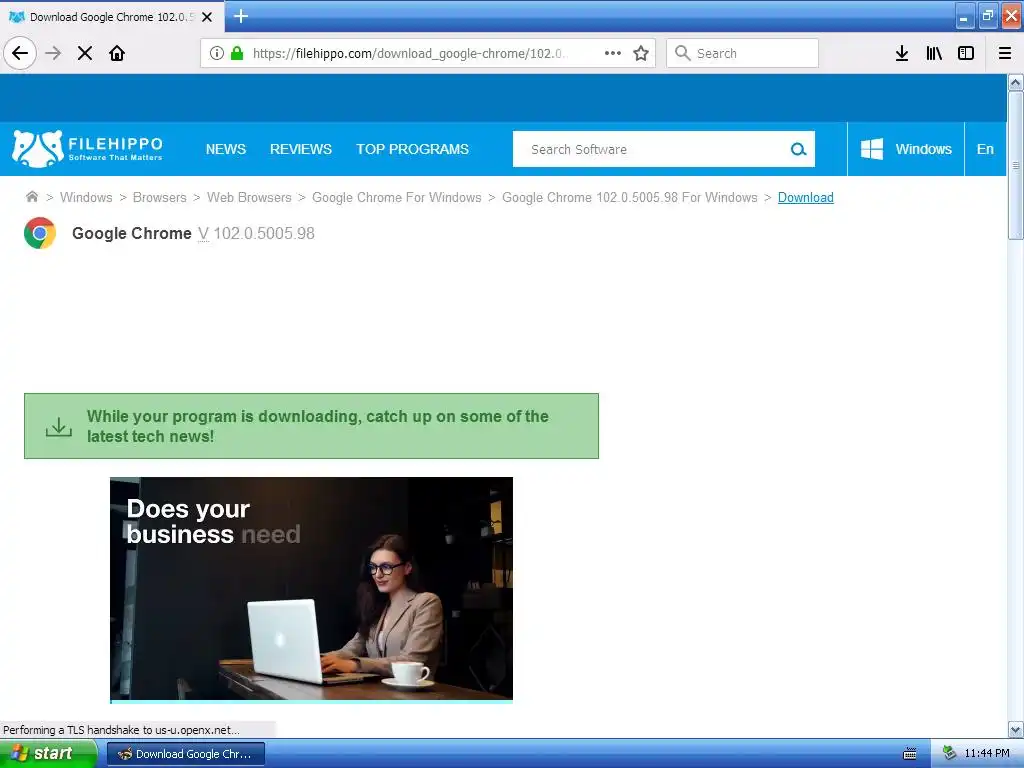1024x768 pixels.
Task: Follow Google Chrome For Windows breadcrumb link
Action: point(396,197)
